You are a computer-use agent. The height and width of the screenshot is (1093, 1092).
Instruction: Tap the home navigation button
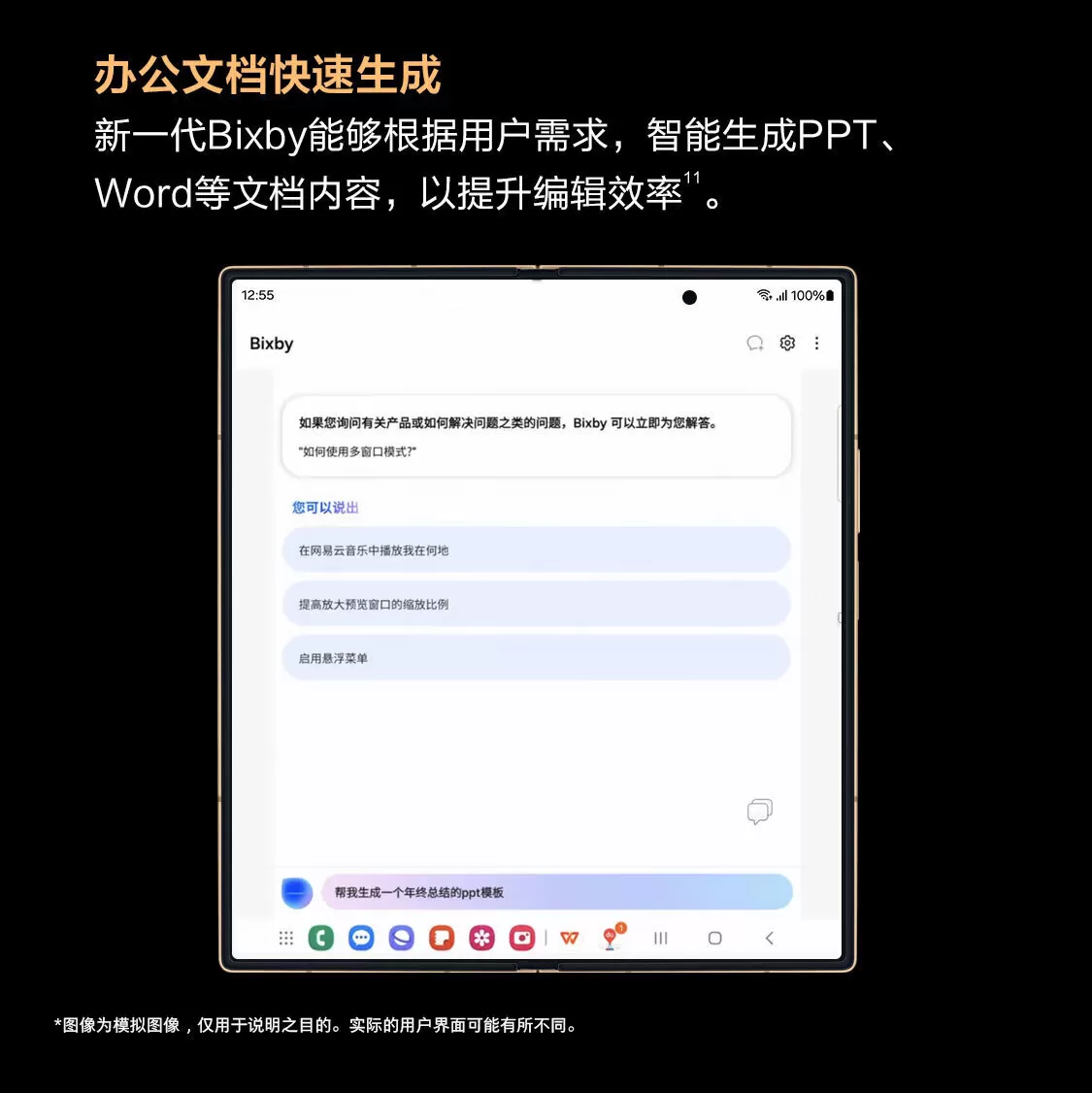[x=715, y=939]
